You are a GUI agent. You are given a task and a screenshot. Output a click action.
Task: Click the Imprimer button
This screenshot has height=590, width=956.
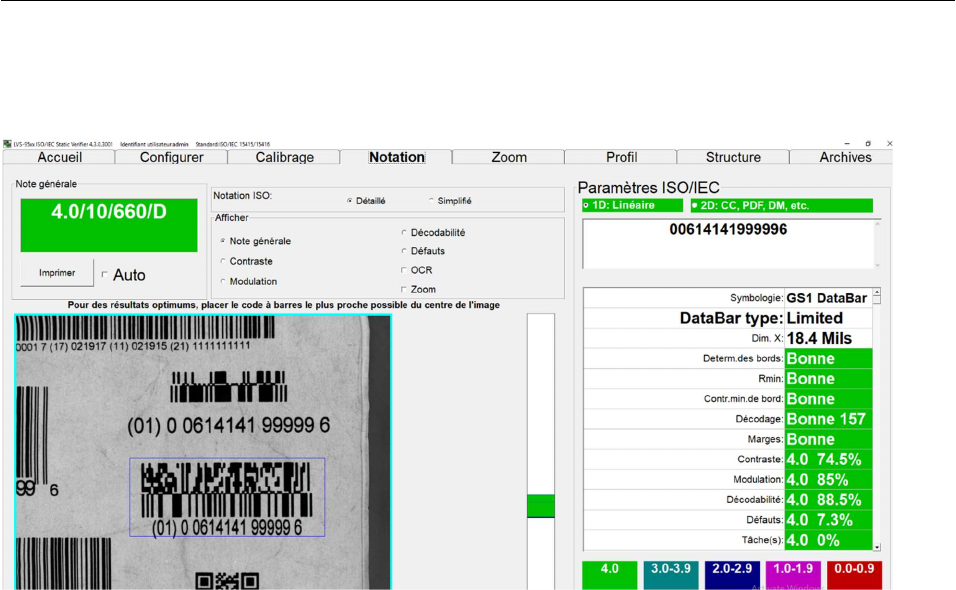click(x=57, y=273)
